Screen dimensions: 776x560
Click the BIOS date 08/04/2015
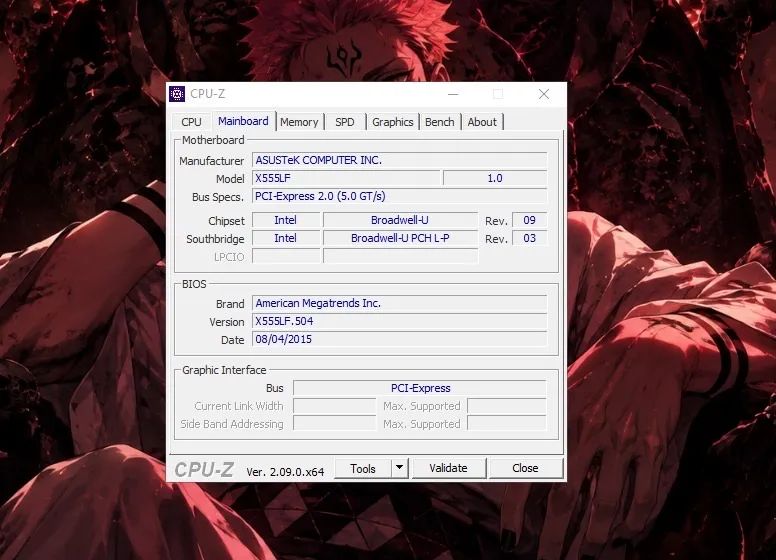pos(400,339)
